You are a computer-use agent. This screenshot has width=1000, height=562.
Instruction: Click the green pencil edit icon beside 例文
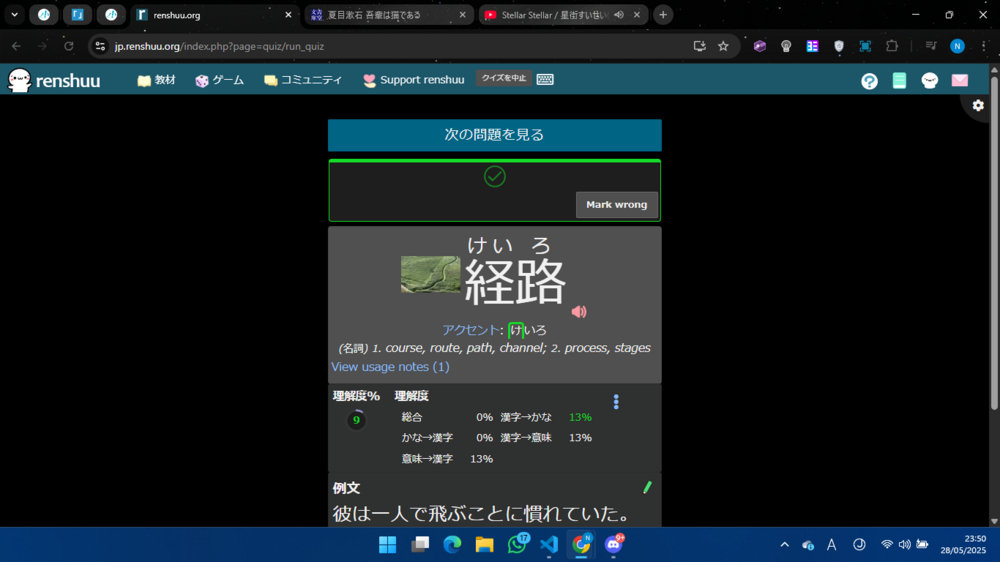pyautogui.click(x=647, y=487)
